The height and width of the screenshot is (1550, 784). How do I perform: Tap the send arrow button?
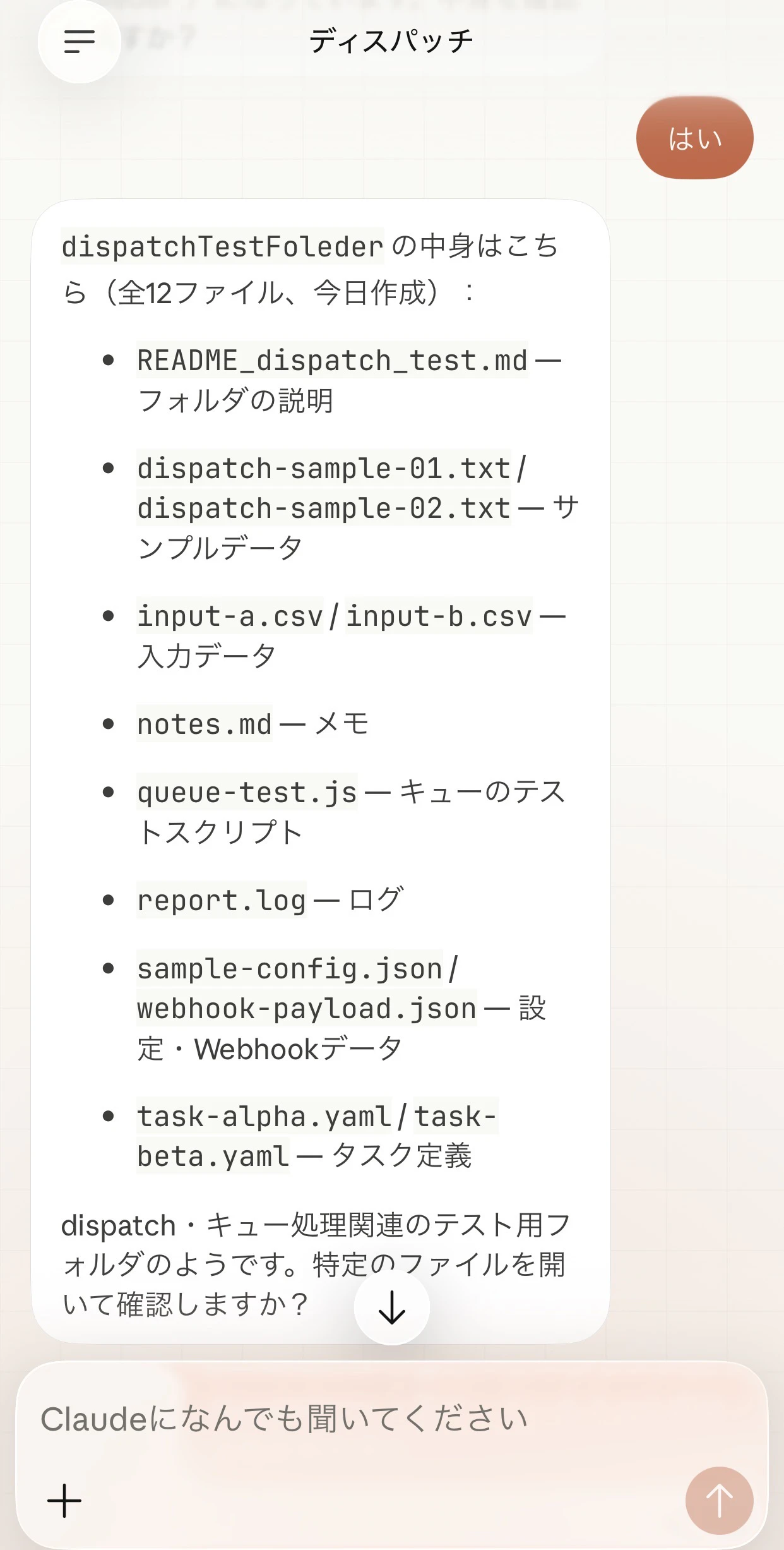pos(719,1500)
